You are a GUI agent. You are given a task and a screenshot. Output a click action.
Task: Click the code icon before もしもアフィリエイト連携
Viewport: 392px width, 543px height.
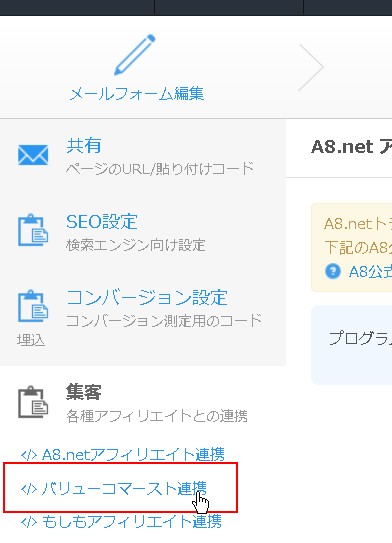29,522
